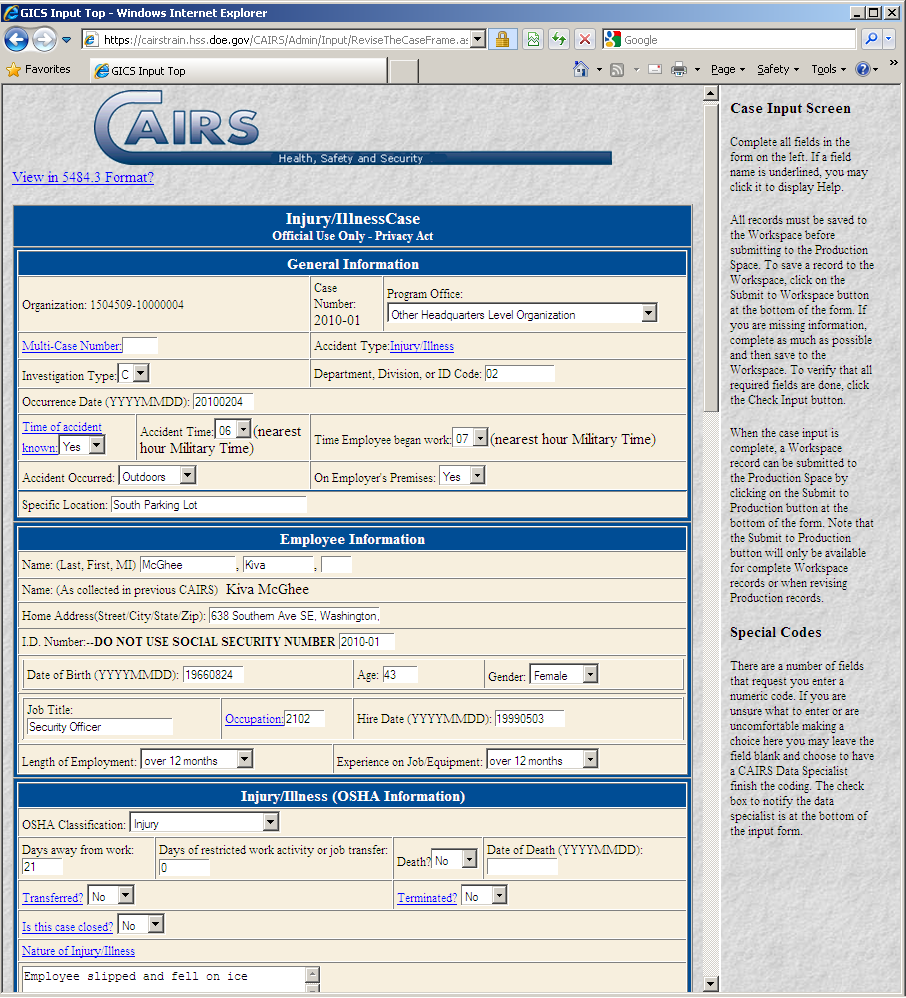Click the Date of Birth field
Screen dimensions: 906x998
pos(213,675)
